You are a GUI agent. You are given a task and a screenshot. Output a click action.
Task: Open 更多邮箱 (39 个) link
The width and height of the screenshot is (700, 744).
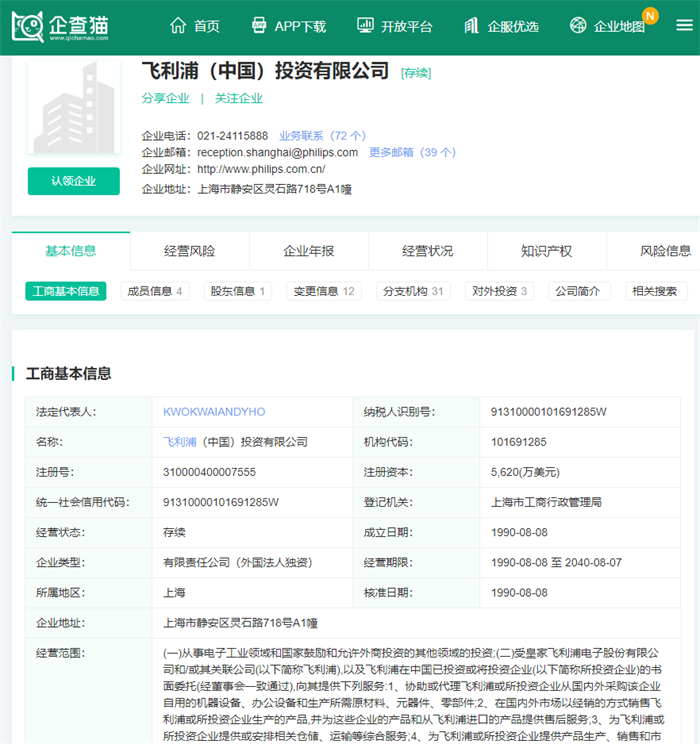412,152
